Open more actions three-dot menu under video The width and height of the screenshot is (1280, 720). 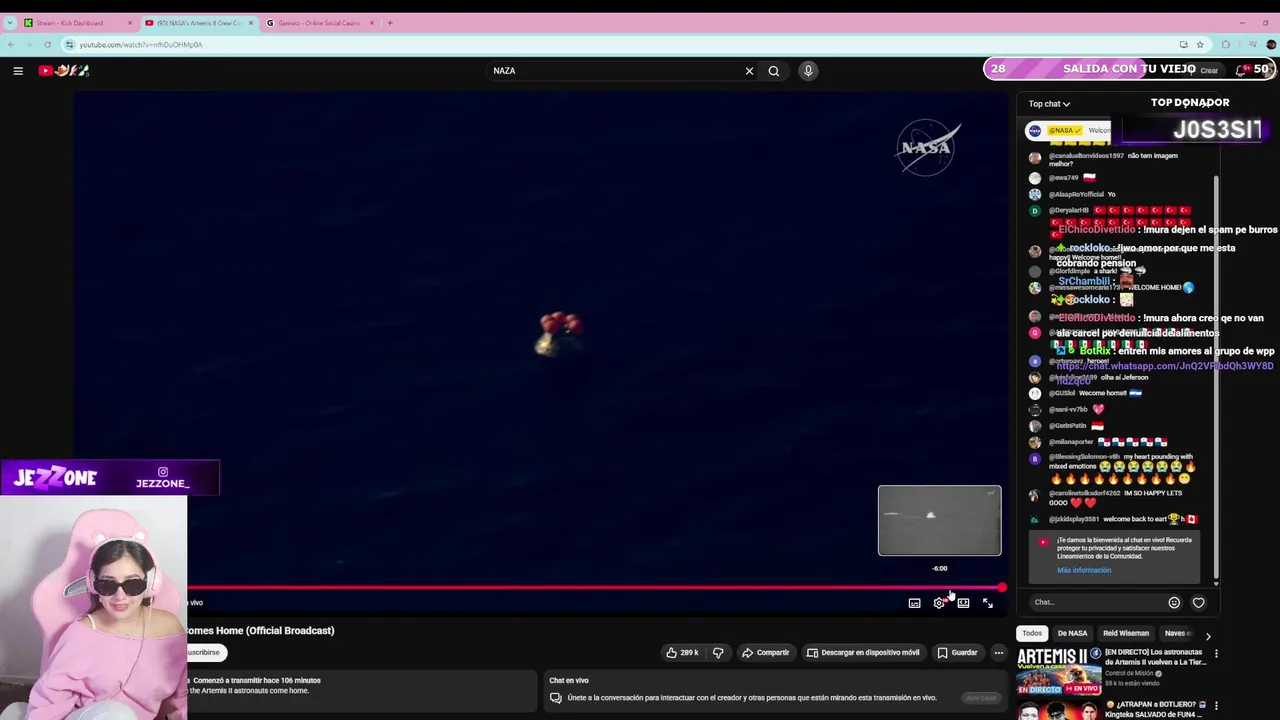tap(998, 653)
